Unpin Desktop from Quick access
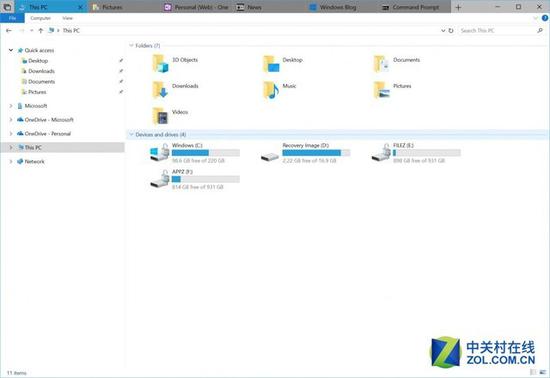Viewport: 550px width, 378px height. 121,61
